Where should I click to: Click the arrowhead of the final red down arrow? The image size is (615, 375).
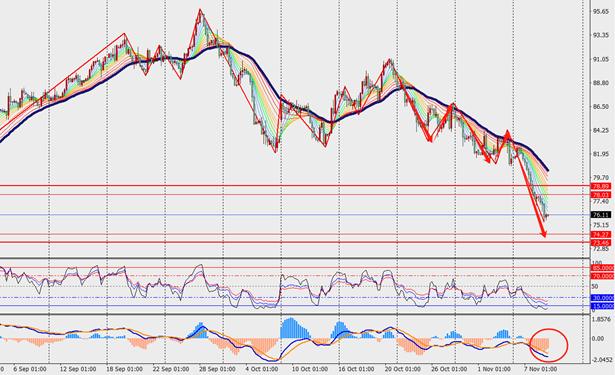[543, 234]
